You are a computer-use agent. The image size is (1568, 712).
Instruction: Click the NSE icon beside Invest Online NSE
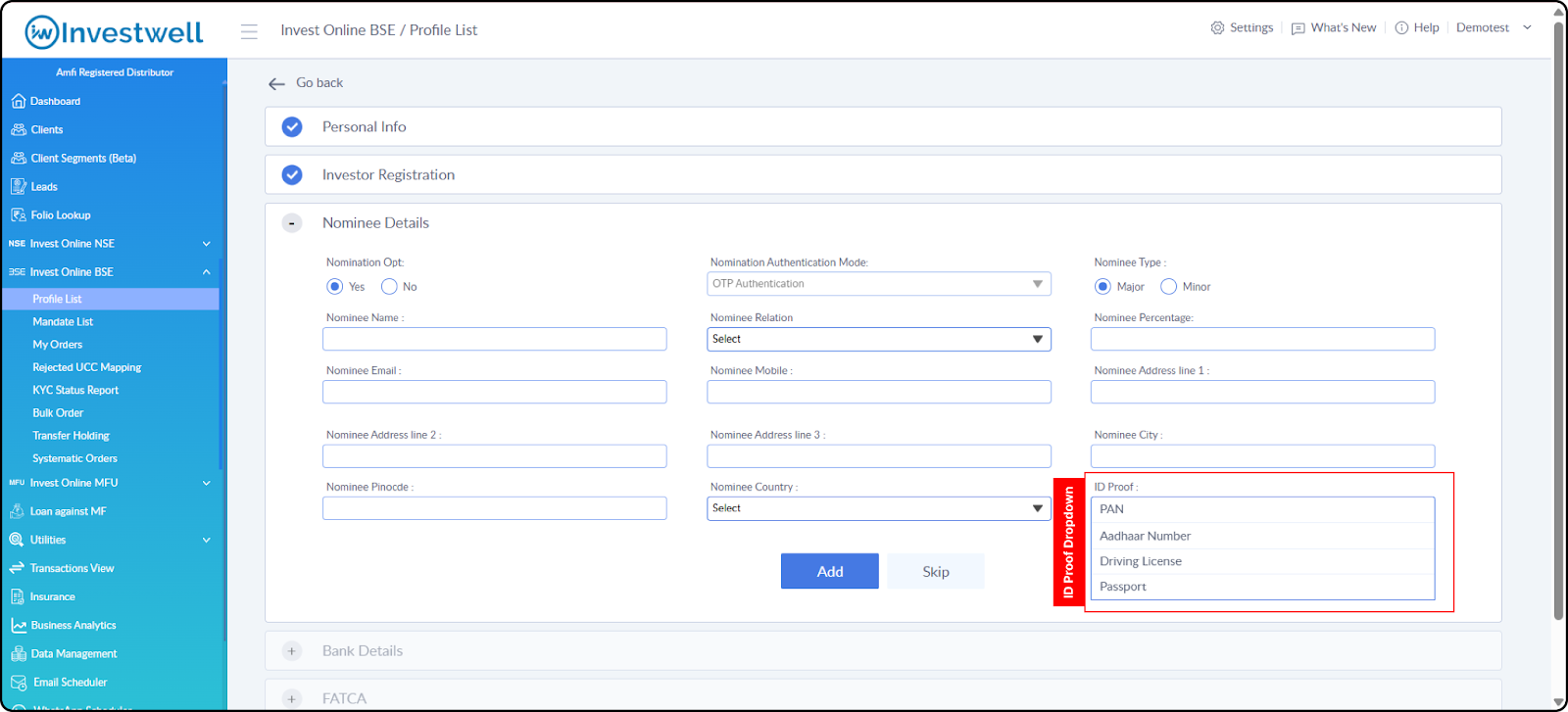point(17,244)
